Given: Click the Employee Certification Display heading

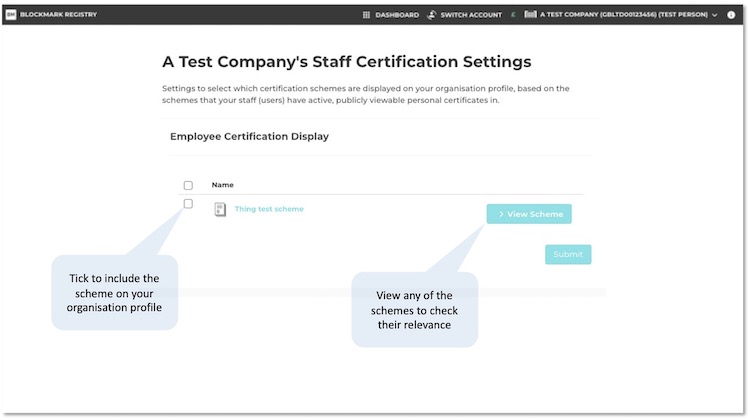Looking at the screenshot, I should click(x=249, y=136).
